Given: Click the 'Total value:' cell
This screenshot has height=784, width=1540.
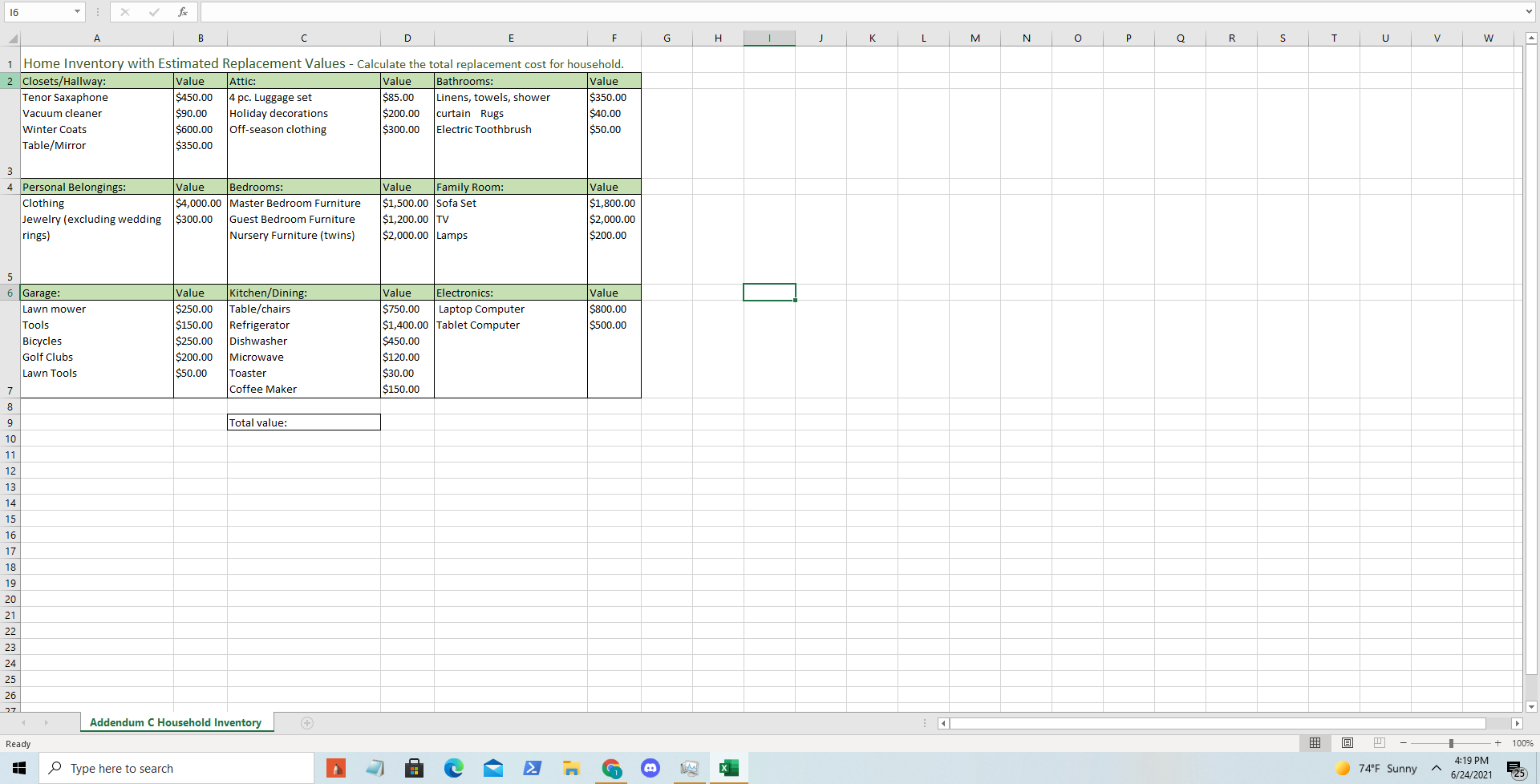Looking at the screenshot, I should click(304, 422).
